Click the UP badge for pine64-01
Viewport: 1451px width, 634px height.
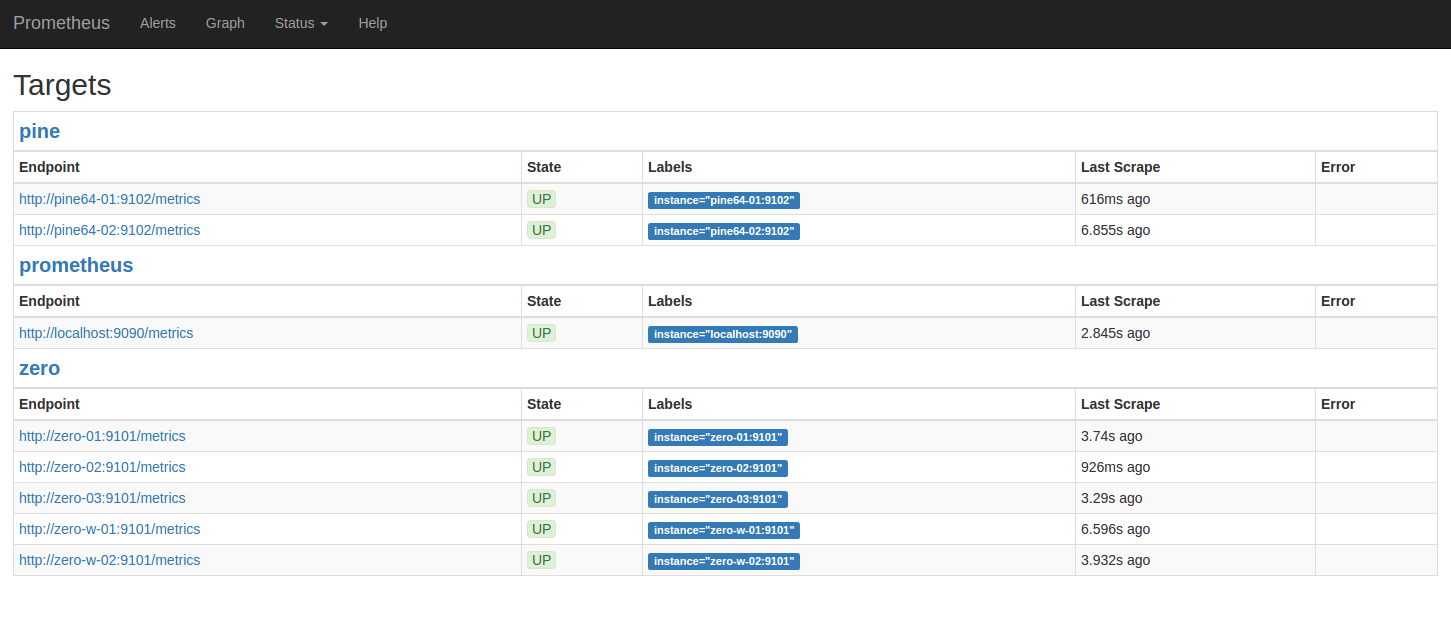(541, 199)
